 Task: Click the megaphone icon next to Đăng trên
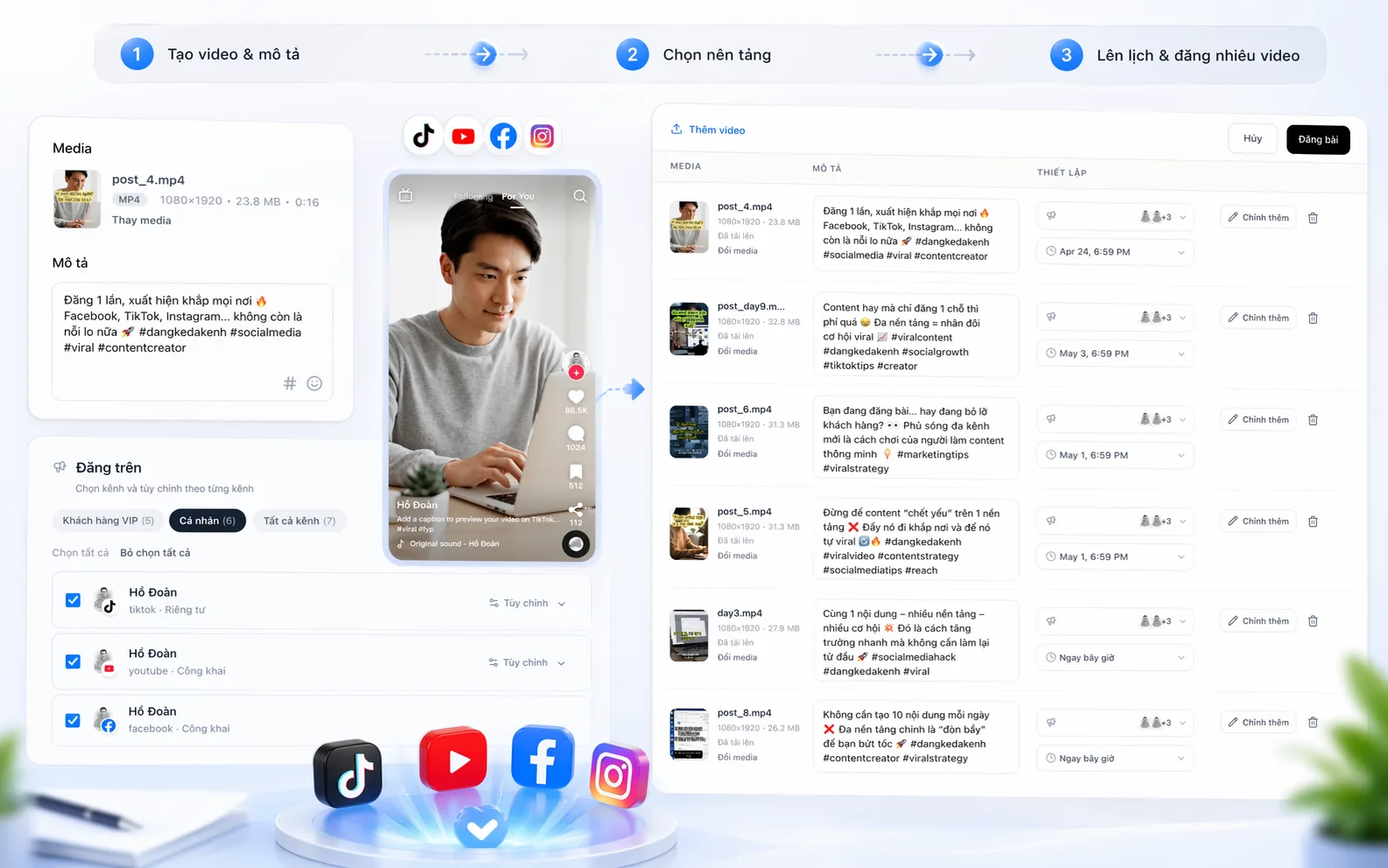(60, 467)
